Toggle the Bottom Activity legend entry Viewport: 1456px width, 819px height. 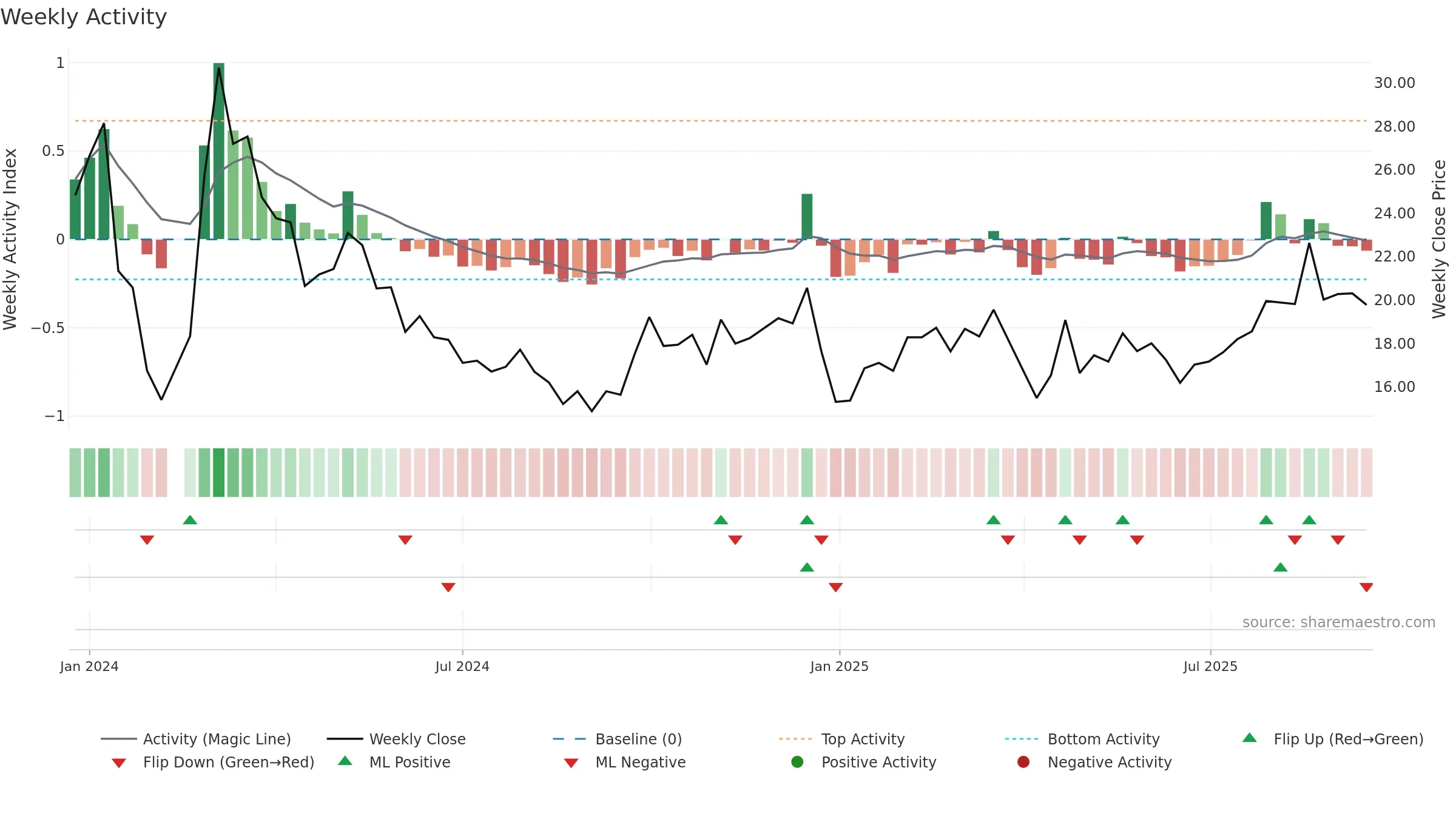coord(1082,739)
